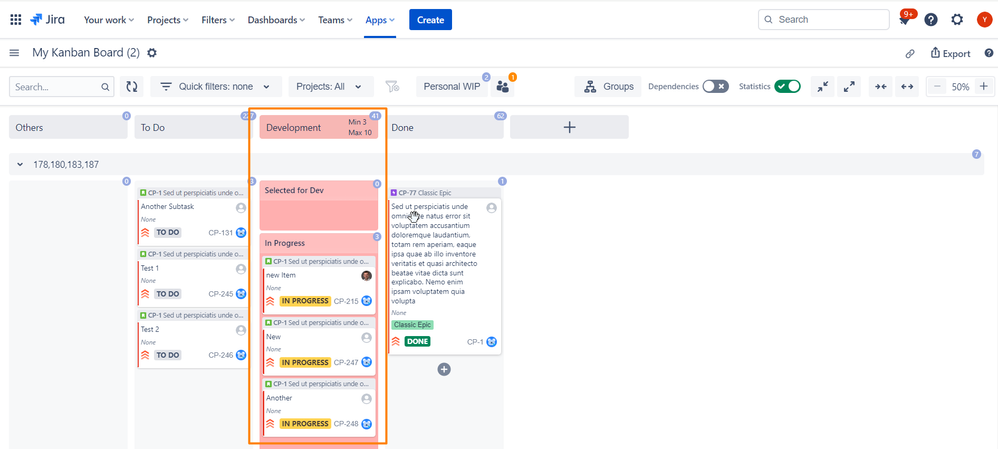Click the Test 2 card title
Image resolution: width=998 pixels, height=449 pixels.
click(150, 329)
